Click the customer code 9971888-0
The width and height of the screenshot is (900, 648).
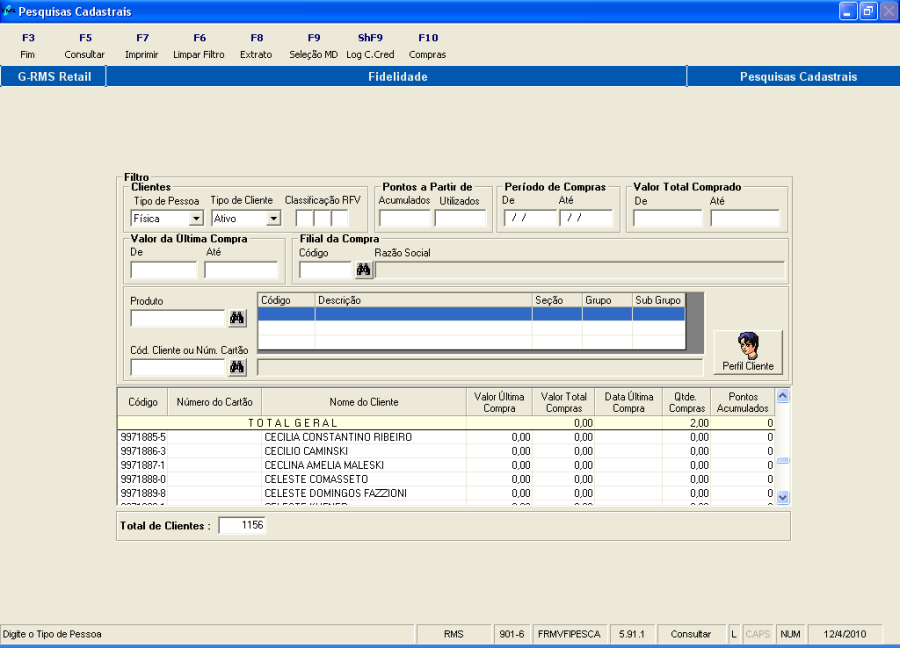tap(143, 479)
